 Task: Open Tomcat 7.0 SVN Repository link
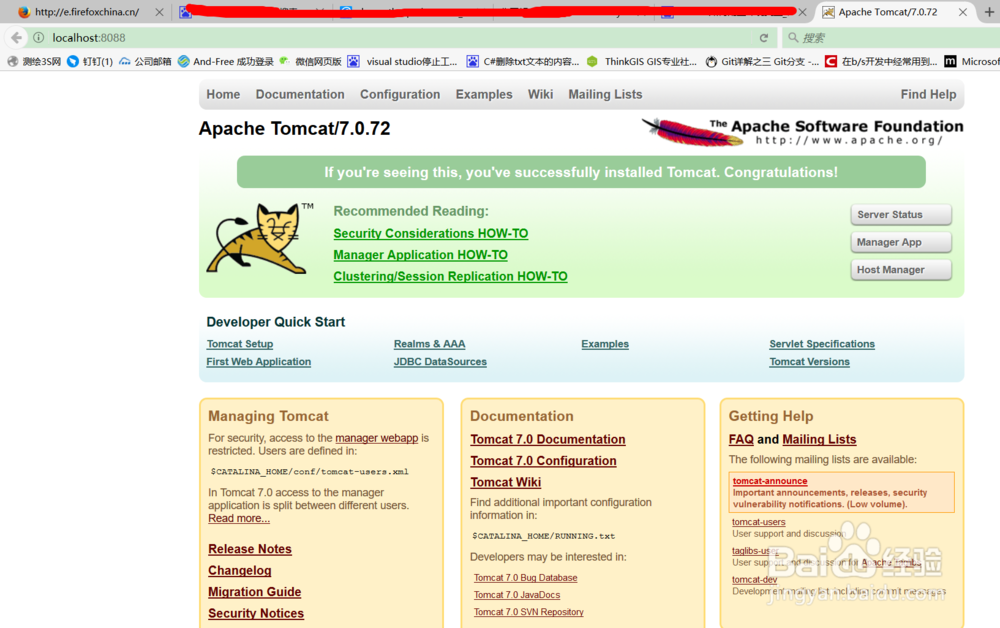tap(529, 612)
